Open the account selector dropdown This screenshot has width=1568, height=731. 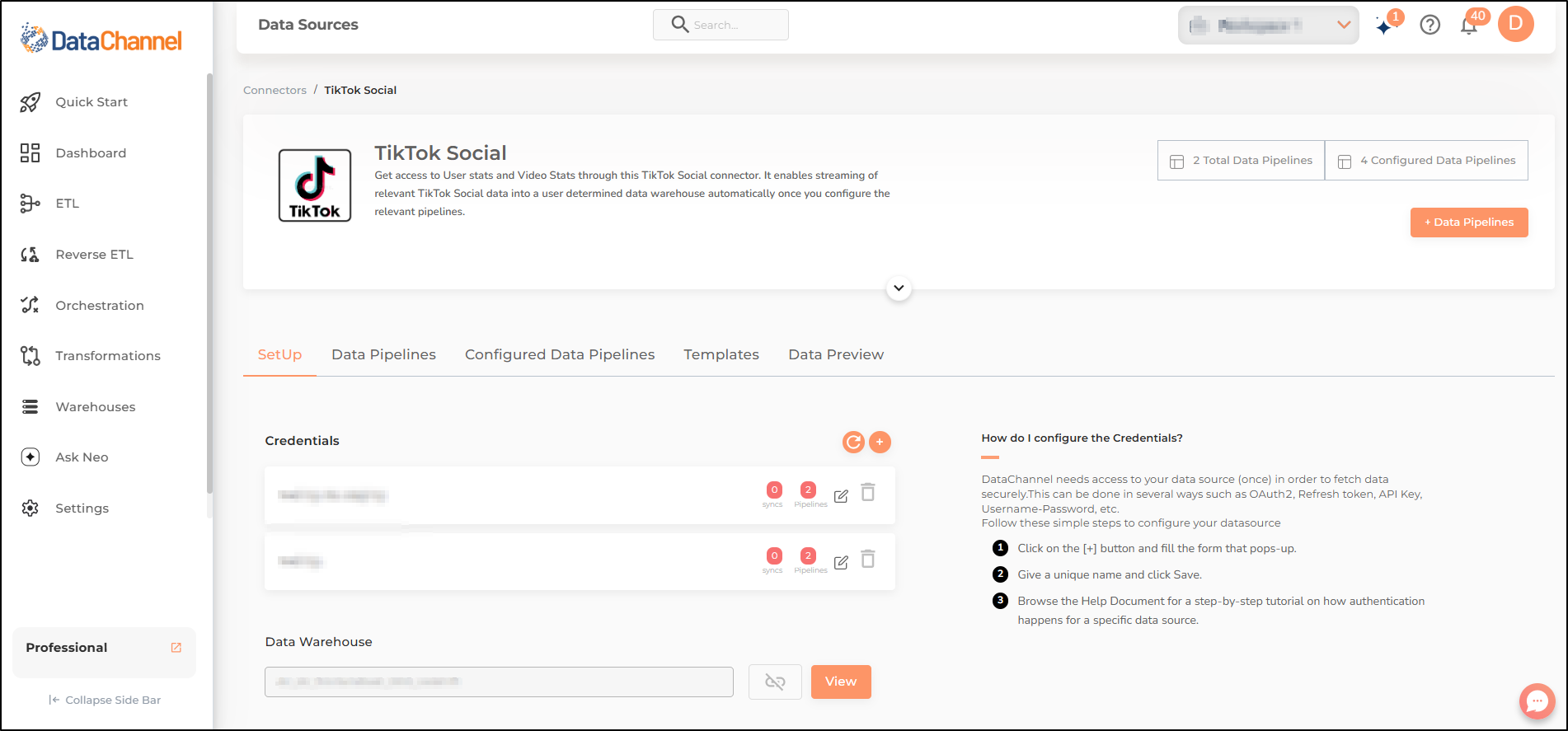pos(1268,26)
